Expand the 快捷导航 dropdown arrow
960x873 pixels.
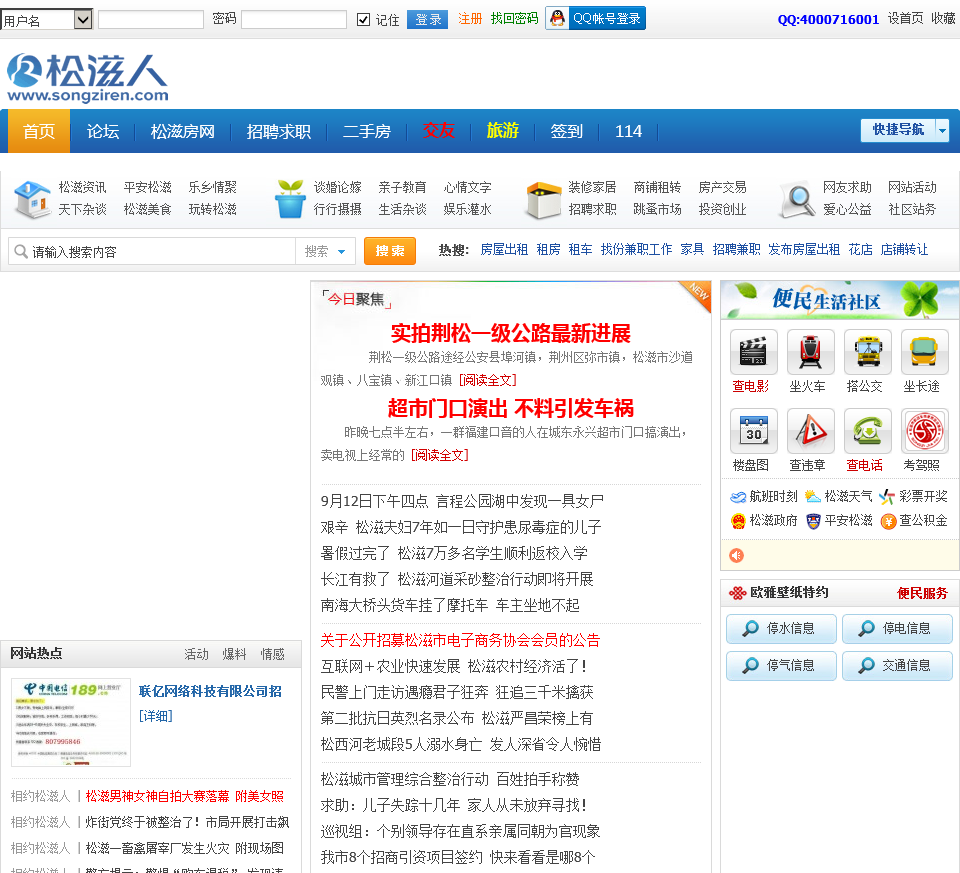[x=942, y=130]
